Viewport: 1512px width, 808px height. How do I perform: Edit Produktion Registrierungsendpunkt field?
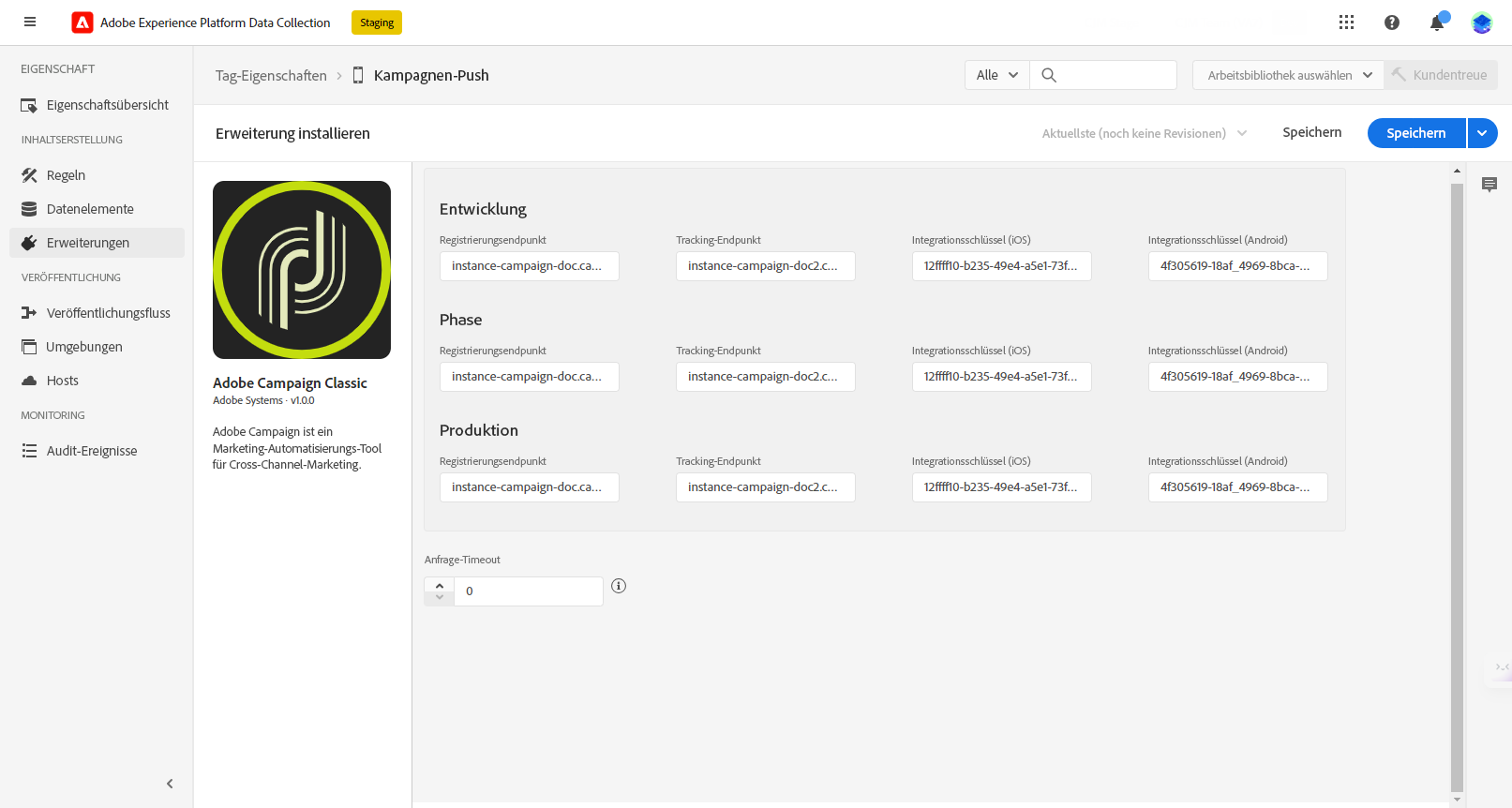(530, 487)
